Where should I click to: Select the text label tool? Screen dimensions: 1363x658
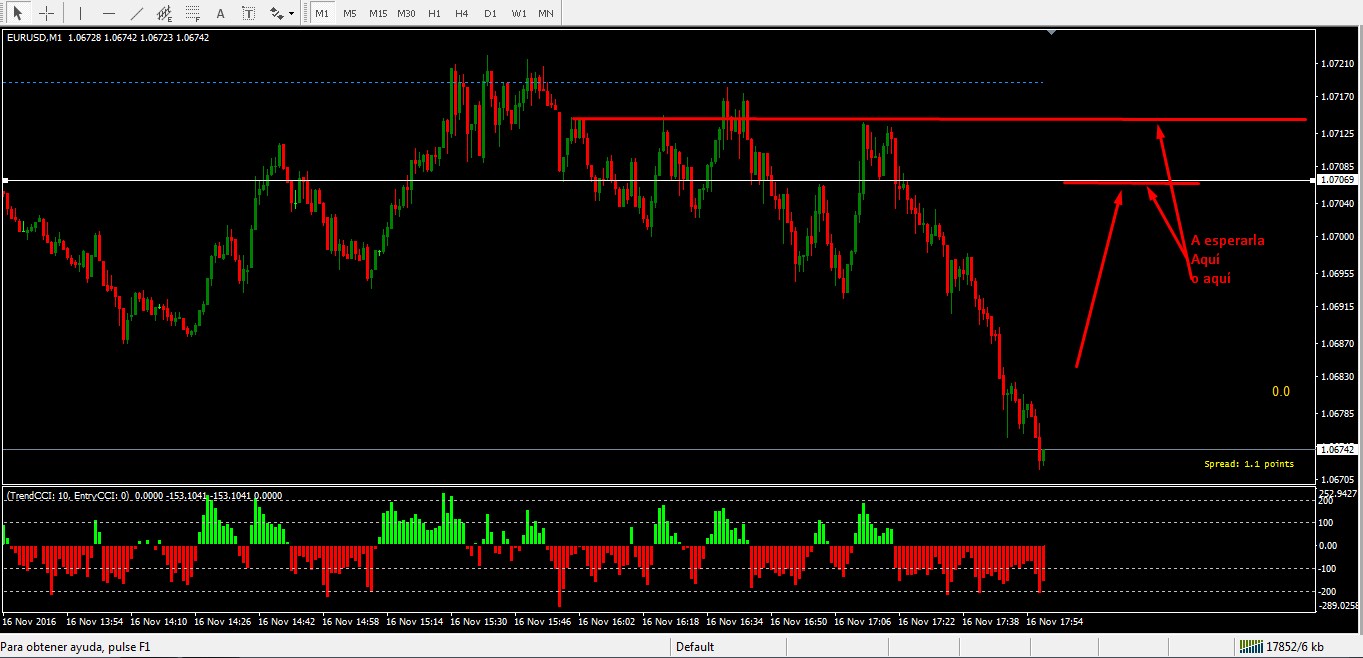pyautogui.click(x=220, y=13)
